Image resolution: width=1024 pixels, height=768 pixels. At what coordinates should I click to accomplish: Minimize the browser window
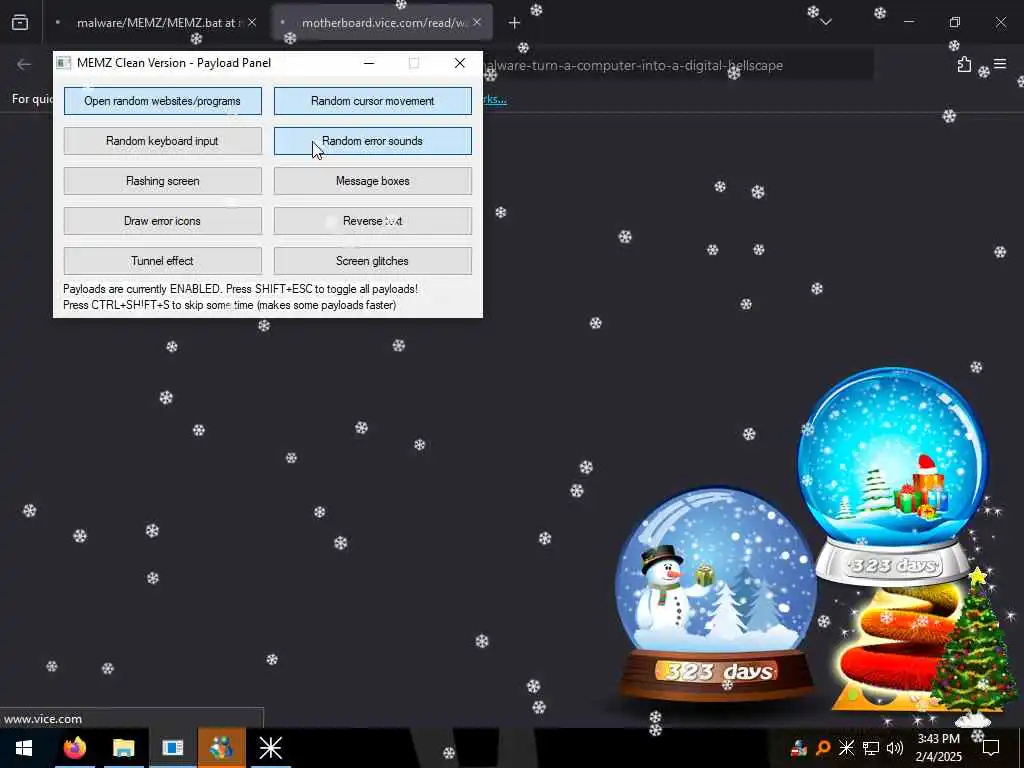tap(909, 22)
